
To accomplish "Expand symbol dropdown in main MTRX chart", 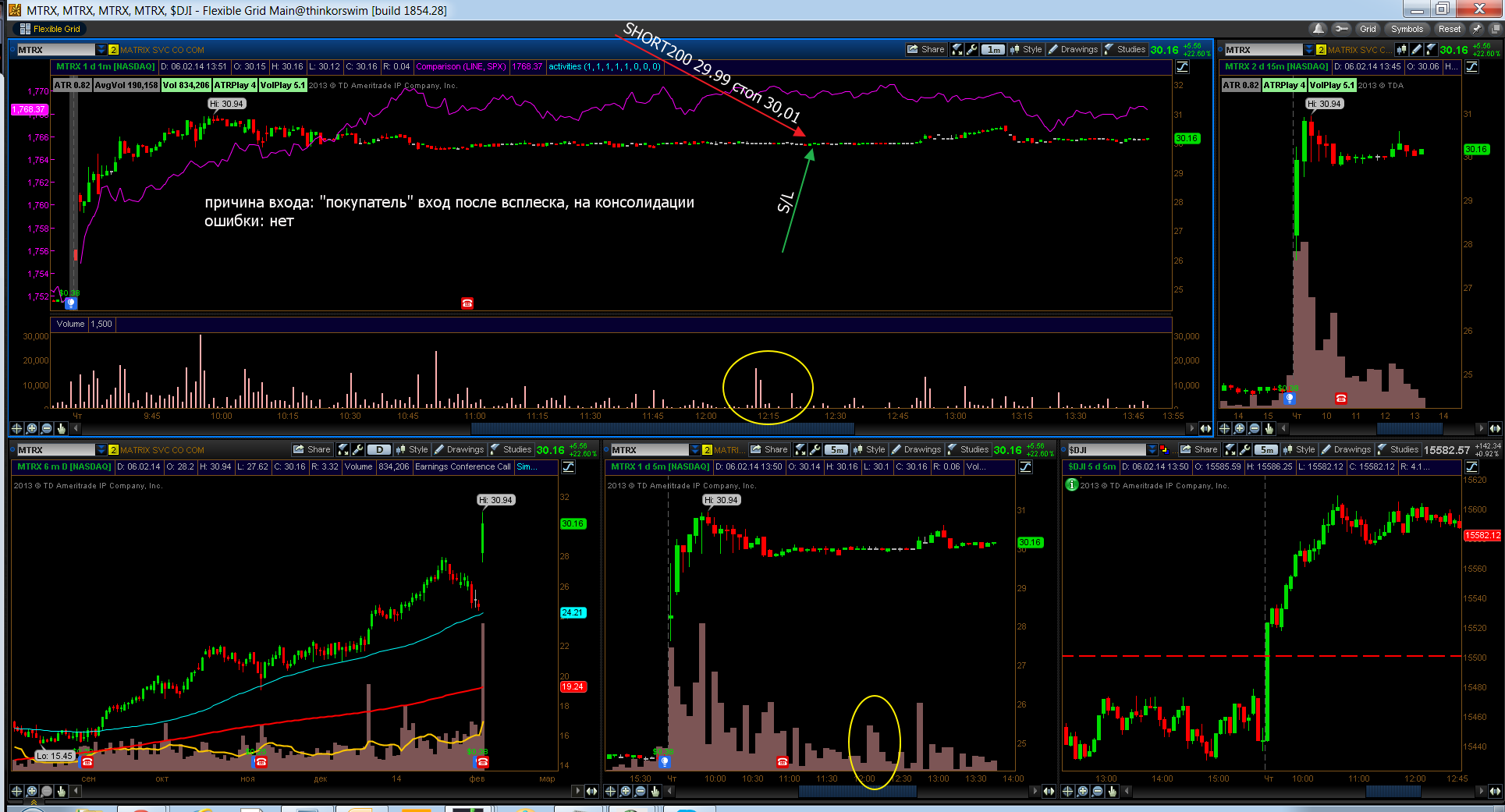I will coord(101,49).
